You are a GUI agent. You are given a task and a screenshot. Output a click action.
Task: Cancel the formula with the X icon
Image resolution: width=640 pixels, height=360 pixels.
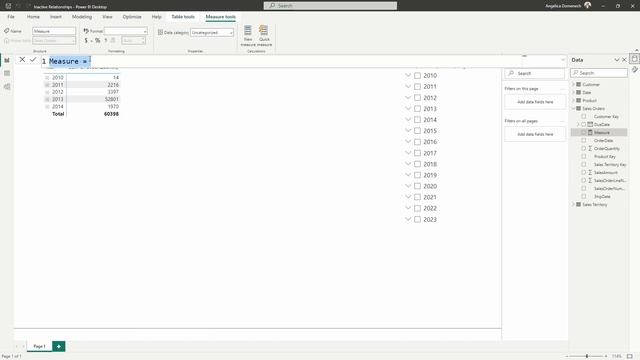click(x=22, y=60)
